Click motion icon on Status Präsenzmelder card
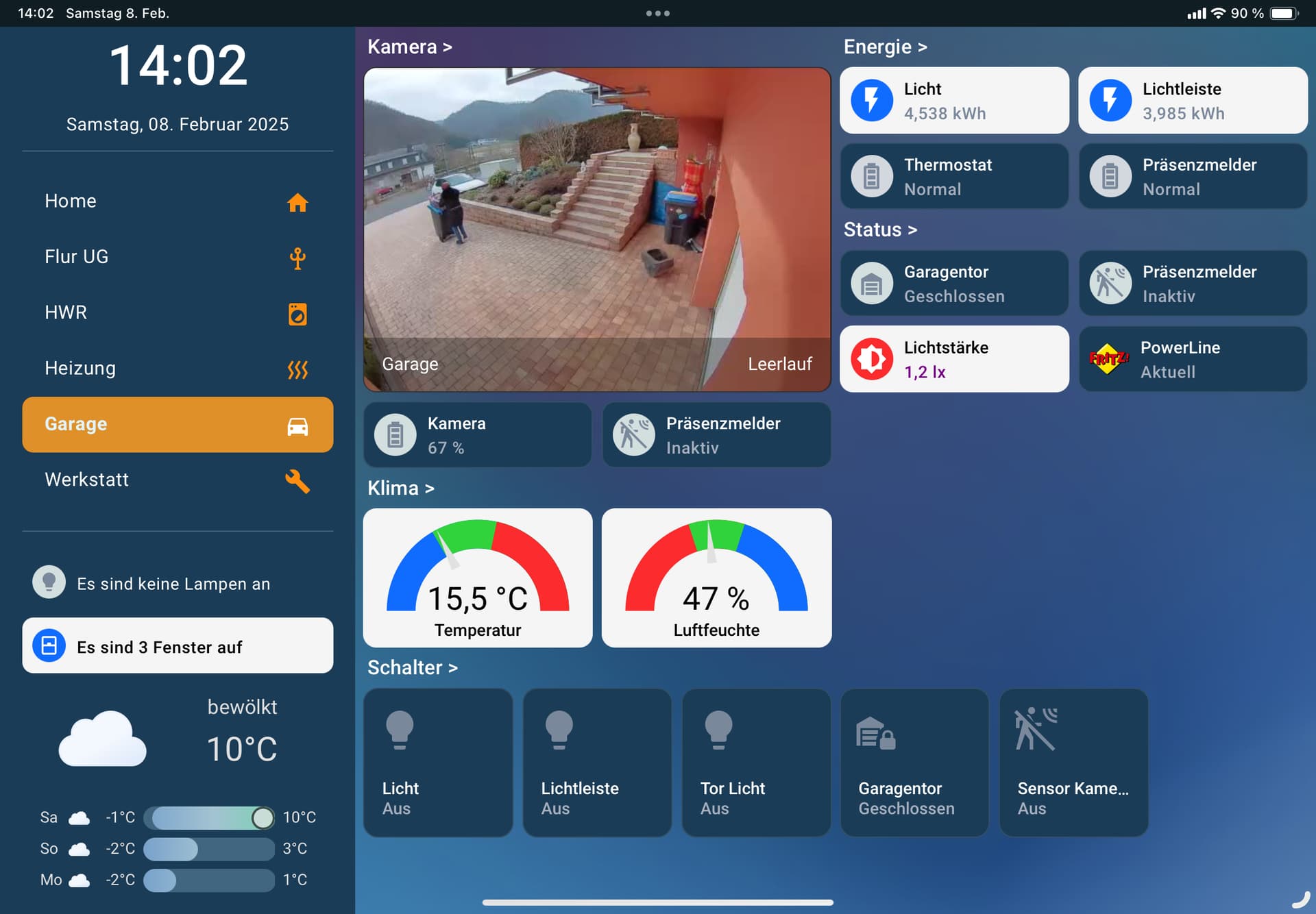This screenshot has width=1316, height=914. pos(1110,283)
